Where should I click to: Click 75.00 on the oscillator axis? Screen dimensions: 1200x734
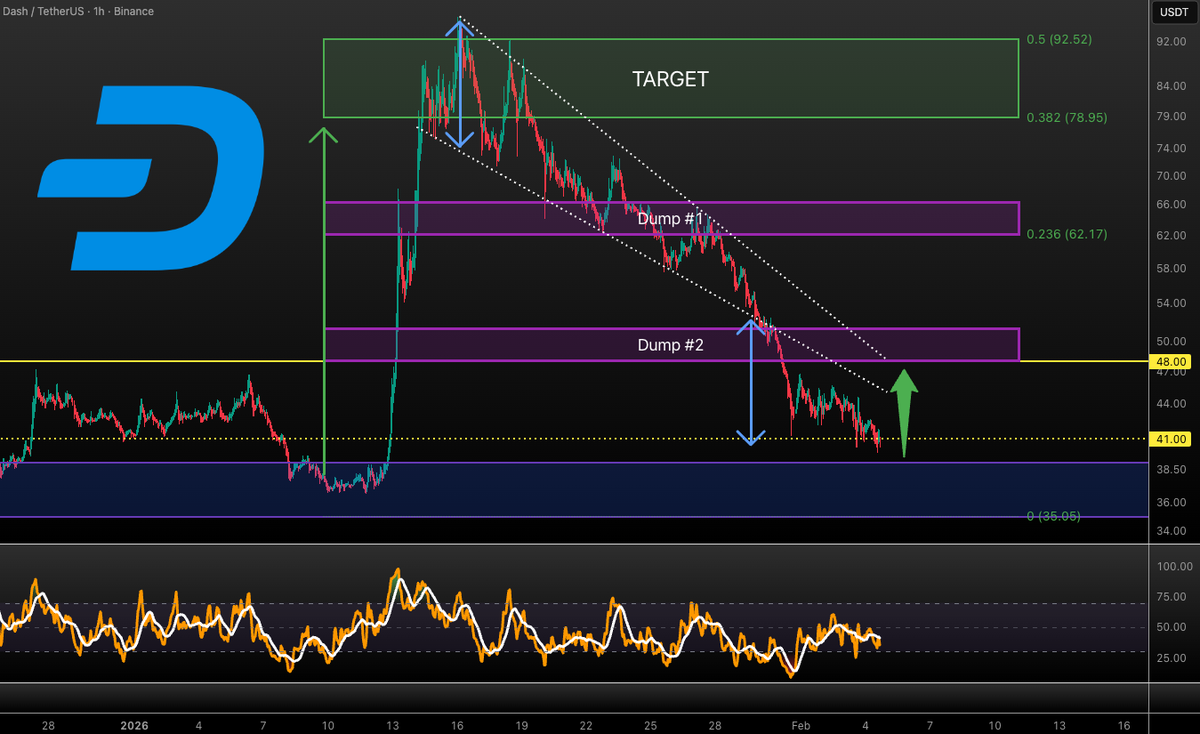pos(1171,598)
